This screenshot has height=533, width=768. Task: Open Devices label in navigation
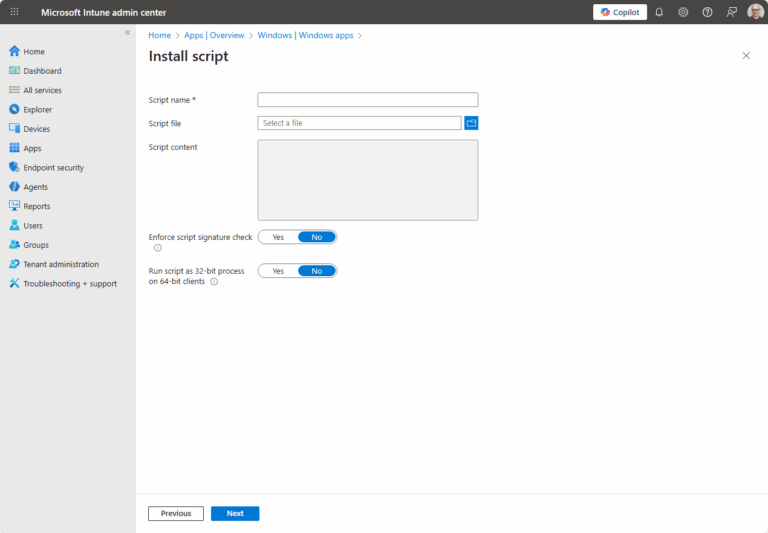[37, 129]
